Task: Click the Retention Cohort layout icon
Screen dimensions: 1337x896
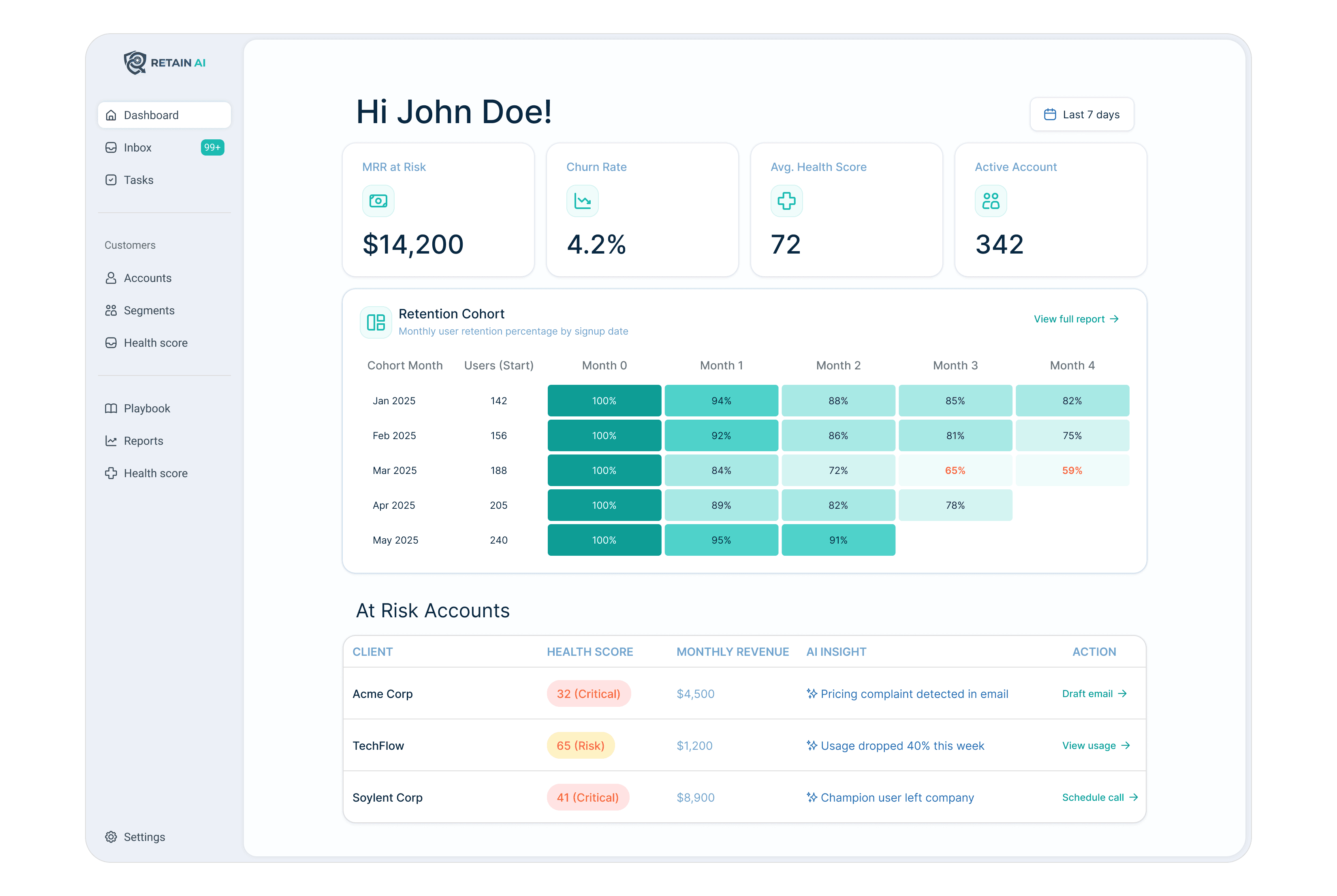Action: (x=376, y=322)
